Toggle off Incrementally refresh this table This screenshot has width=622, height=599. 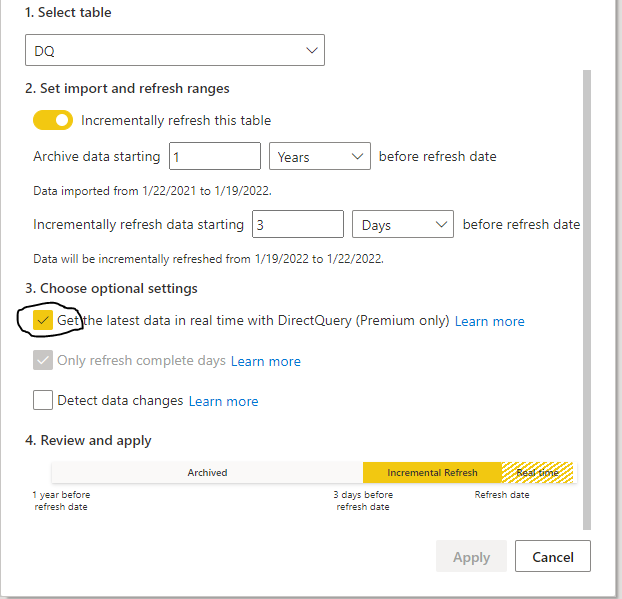coord(53,120)
